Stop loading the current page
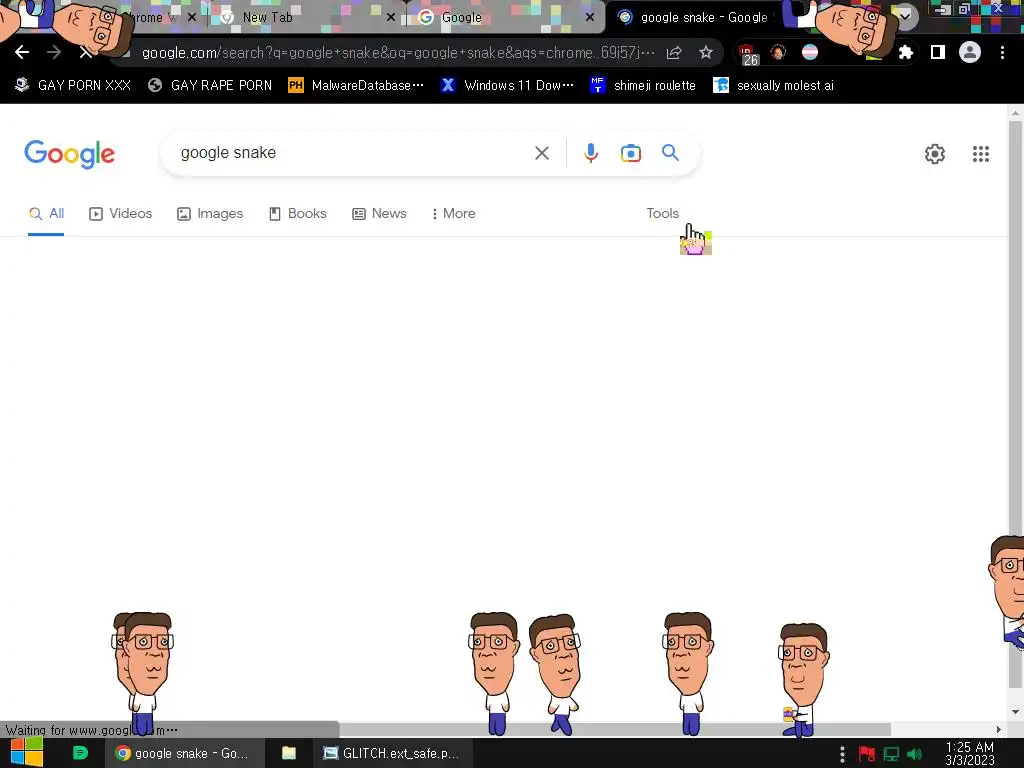The width and height of the screenshot is (1024, 768). tap(86, 52)
